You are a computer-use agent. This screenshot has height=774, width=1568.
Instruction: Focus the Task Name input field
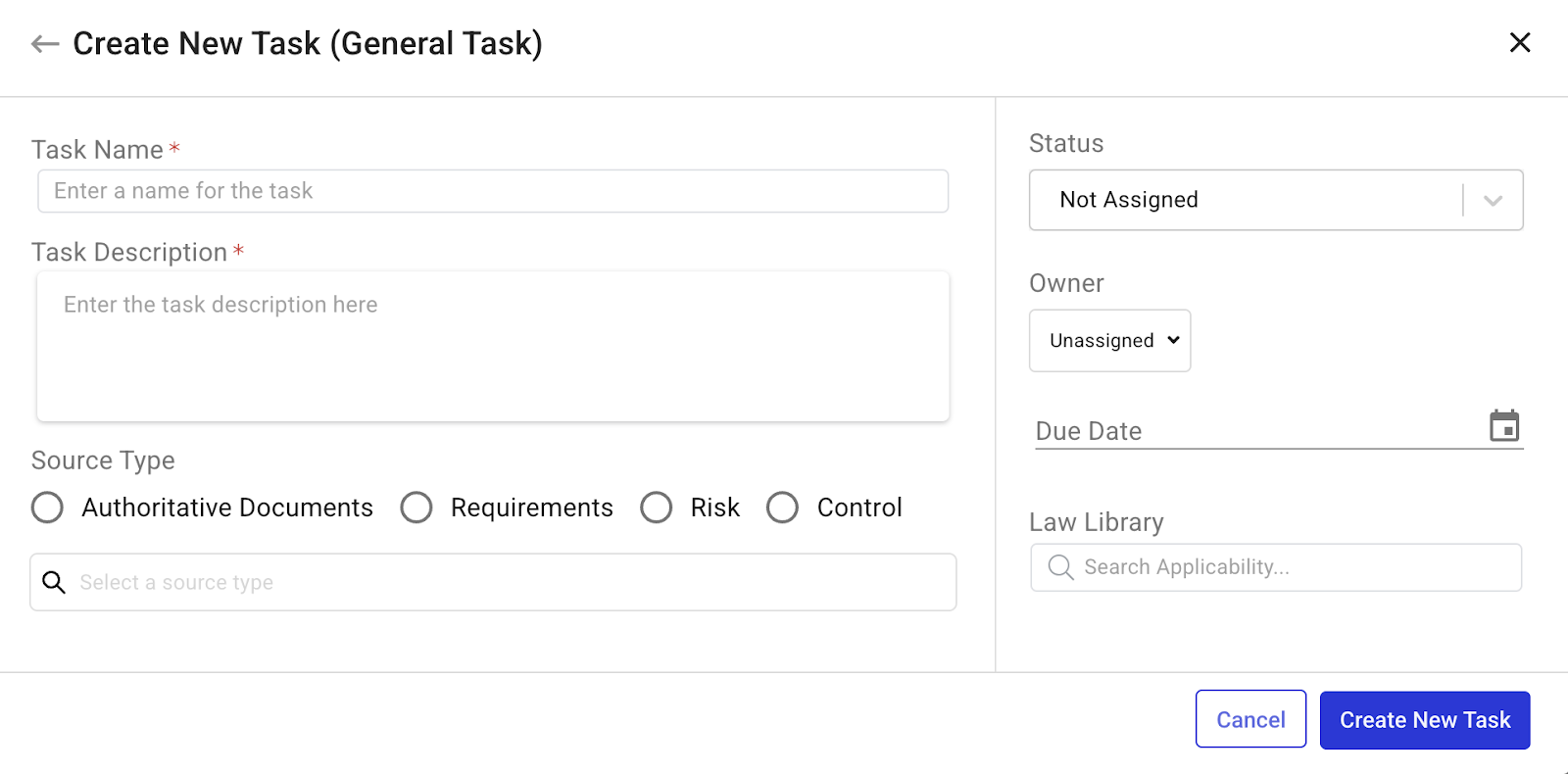[x=492, y=191]
